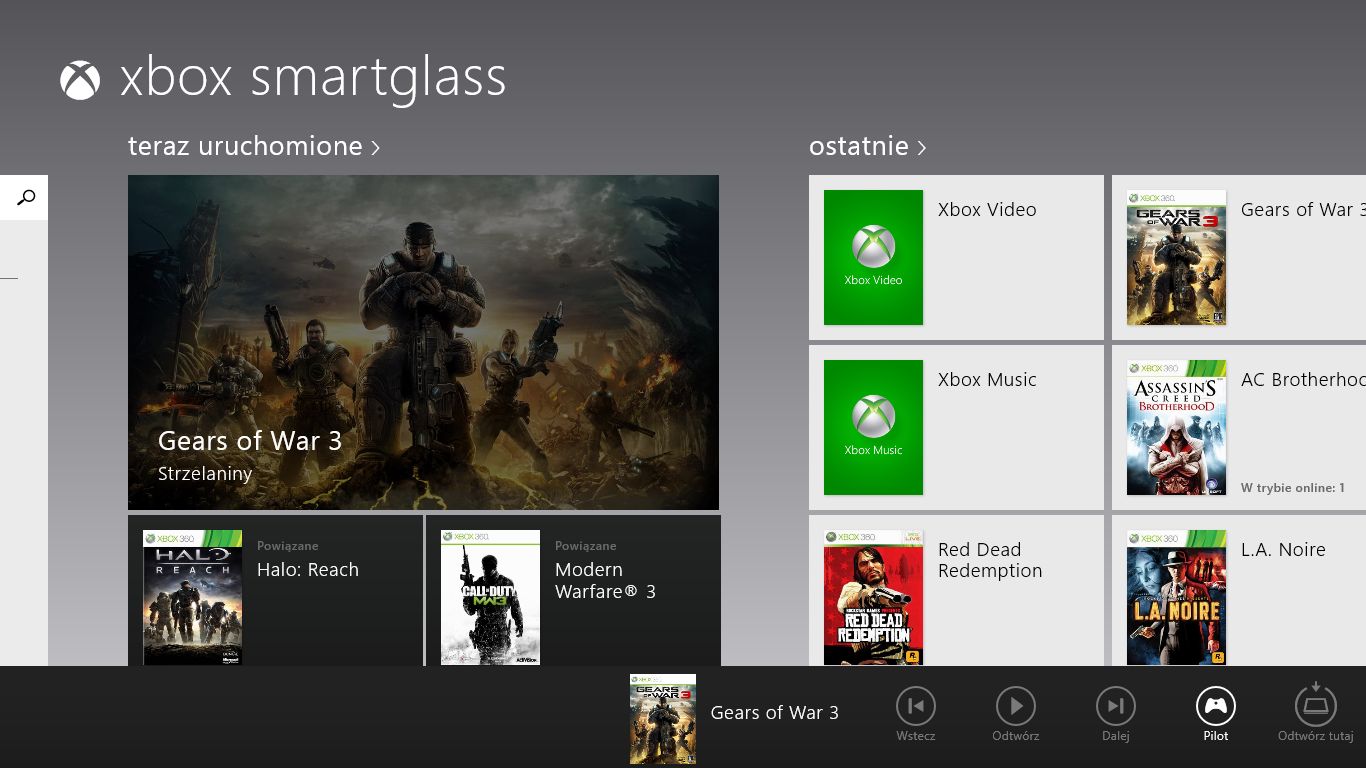Open the search magnifier icon
Screen dimensions: 1366x768
(x=26, y=197)
